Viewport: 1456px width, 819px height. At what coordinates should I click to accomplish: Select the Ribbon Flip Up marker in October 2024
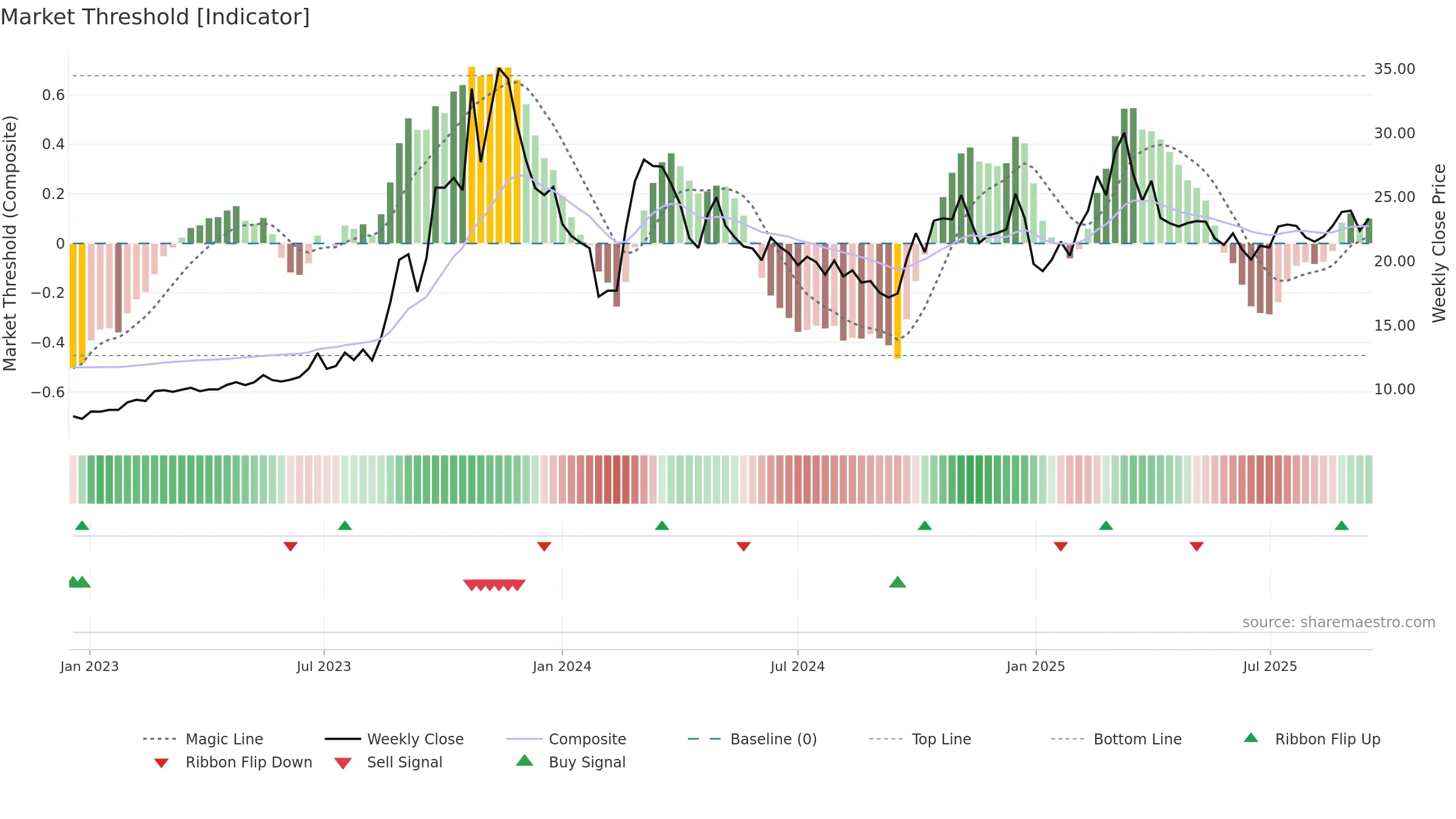925,525
